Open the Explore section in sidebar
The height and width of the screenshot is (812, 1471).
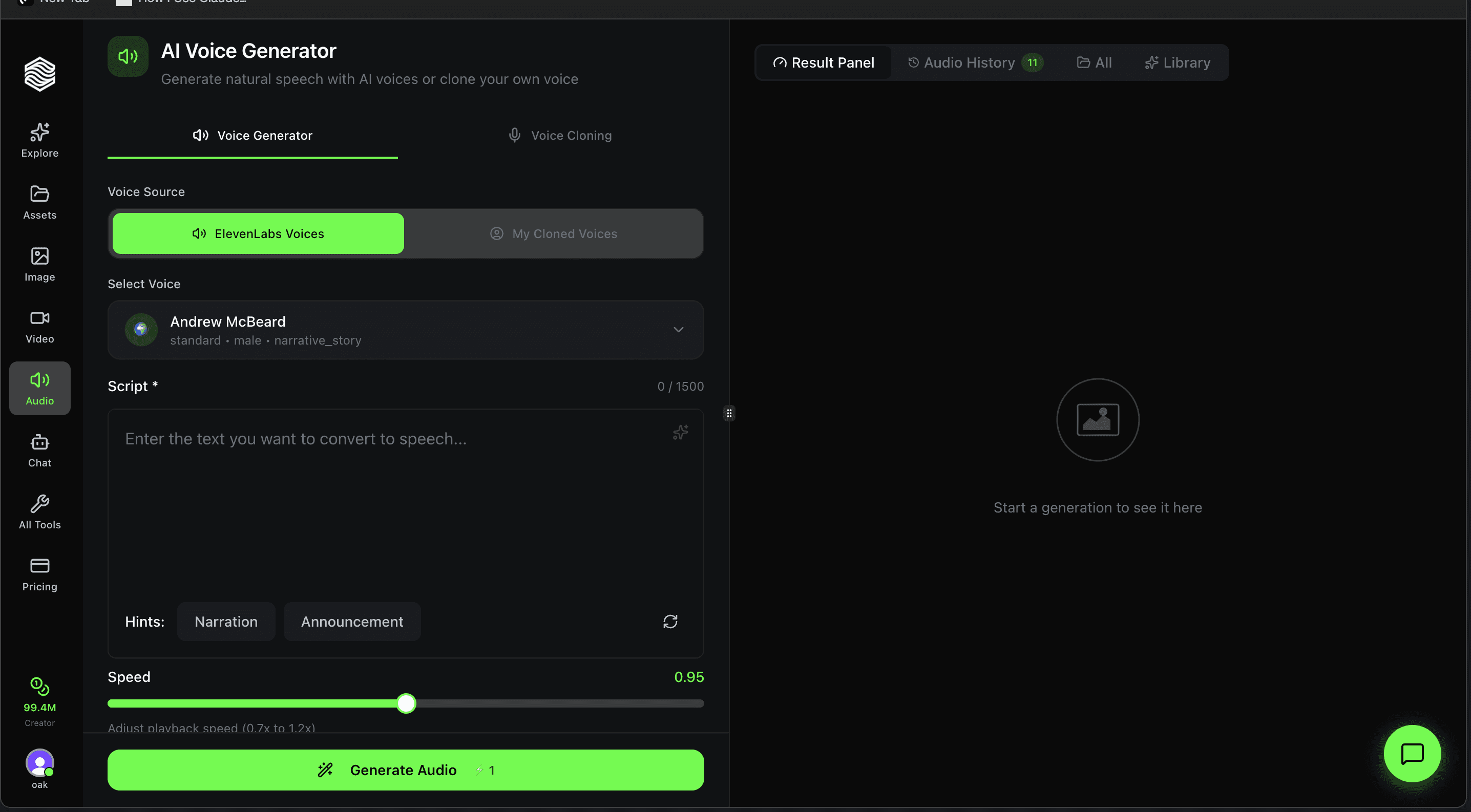[x=39, y=139]
